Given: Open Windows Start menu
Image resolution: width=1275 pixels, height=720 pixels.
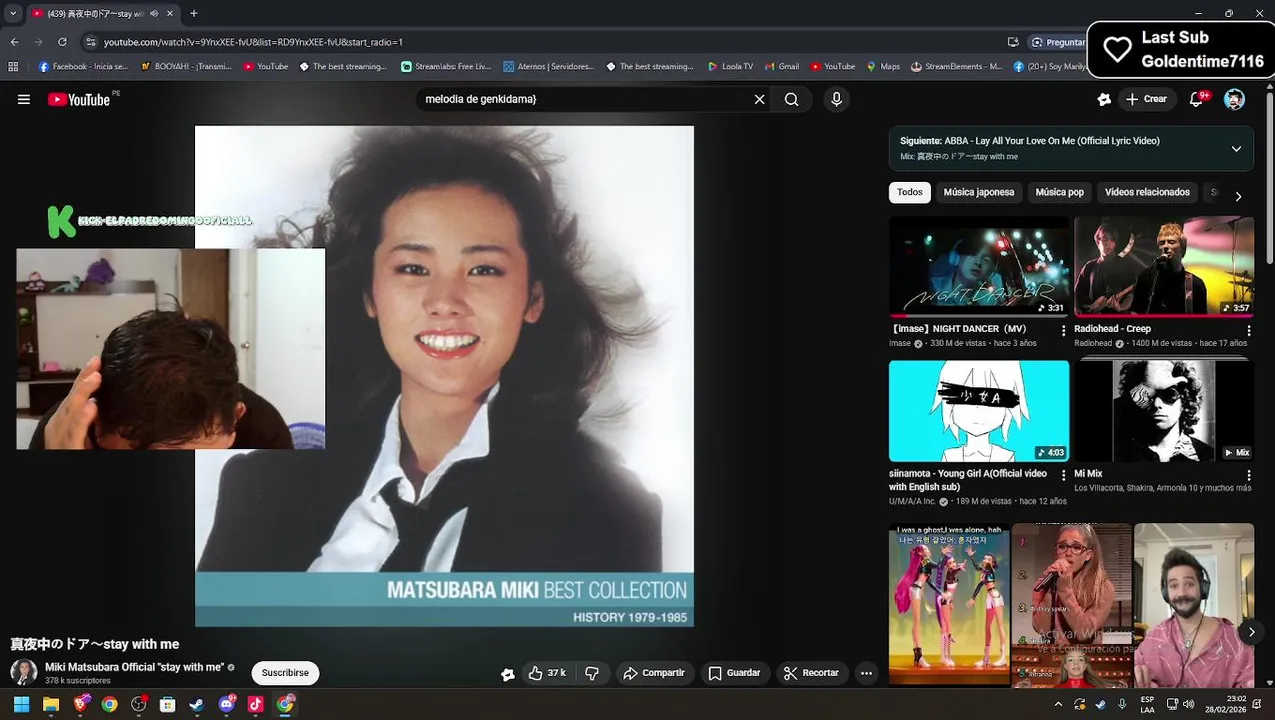Looking at the screenshot, I should pos(21,704).
